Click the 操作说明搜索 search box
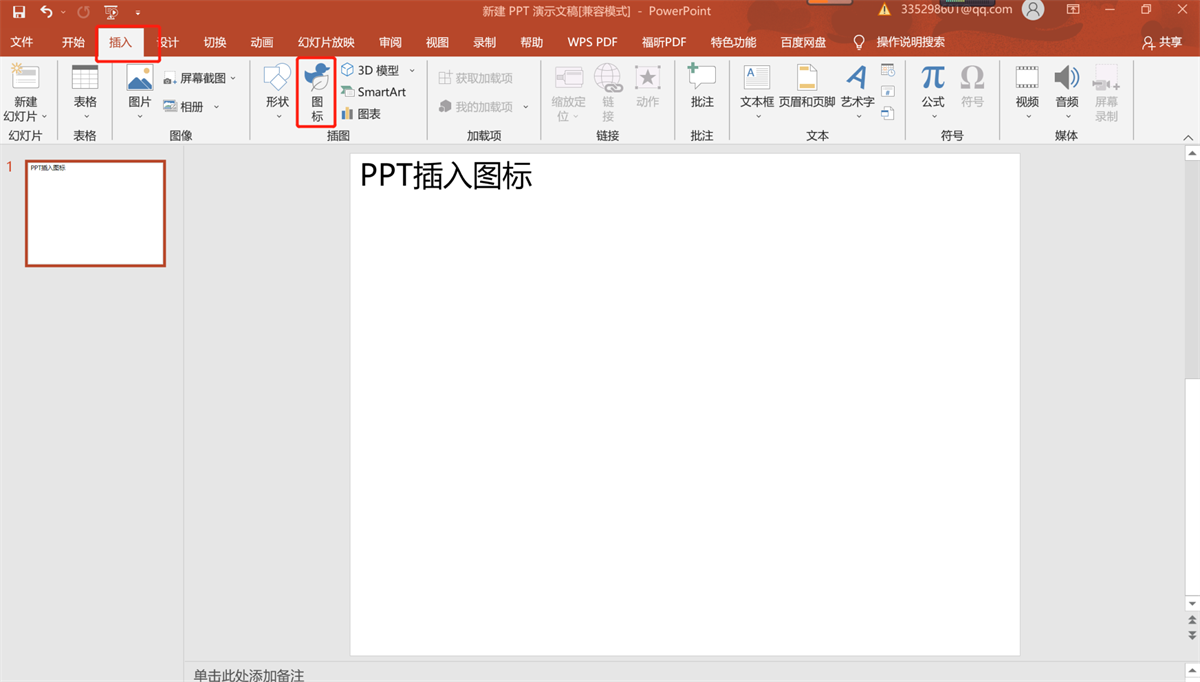1200x682 pixels. [x=910, y=43]
